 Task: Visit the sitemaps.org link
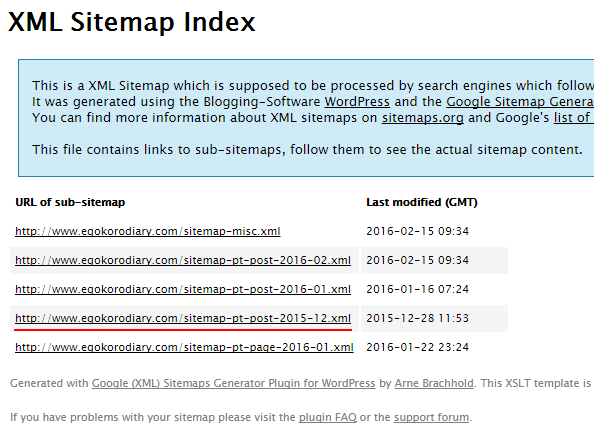[423, 118]
